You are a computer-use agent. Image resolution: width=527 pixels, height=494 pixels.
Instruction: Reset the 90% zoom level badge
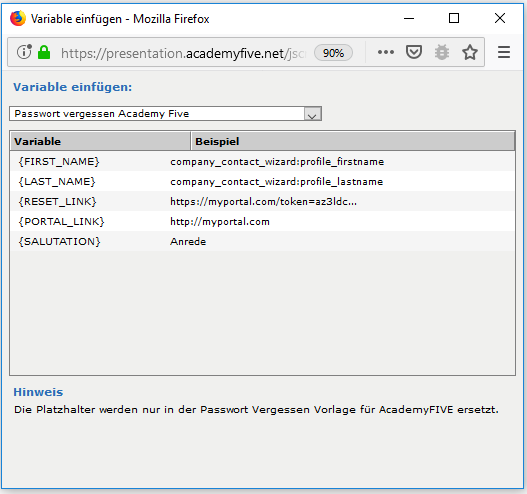click(333, 53)
